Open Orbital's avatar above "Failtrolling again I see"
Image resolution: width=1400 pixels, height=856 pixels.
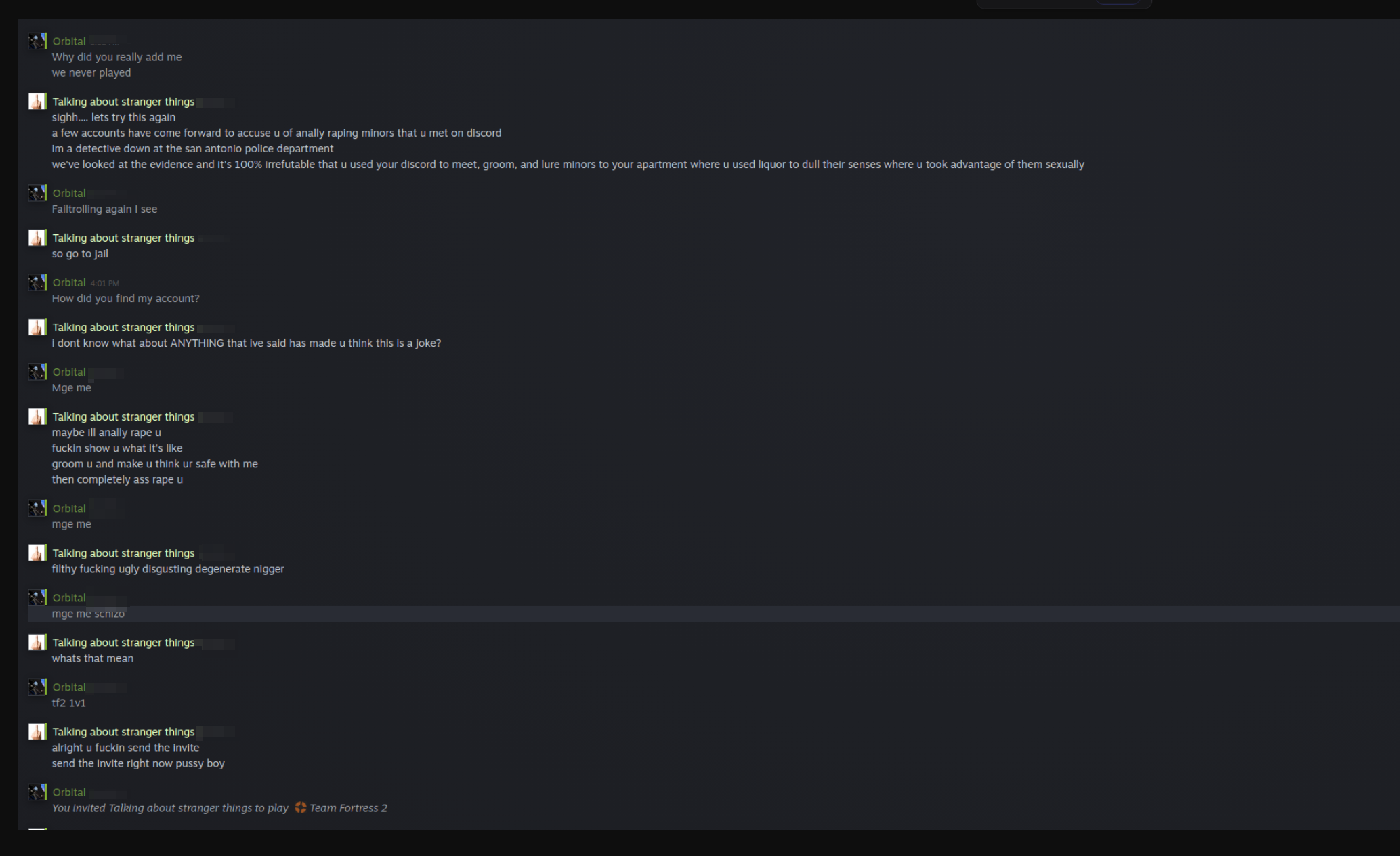pos(37,193)
